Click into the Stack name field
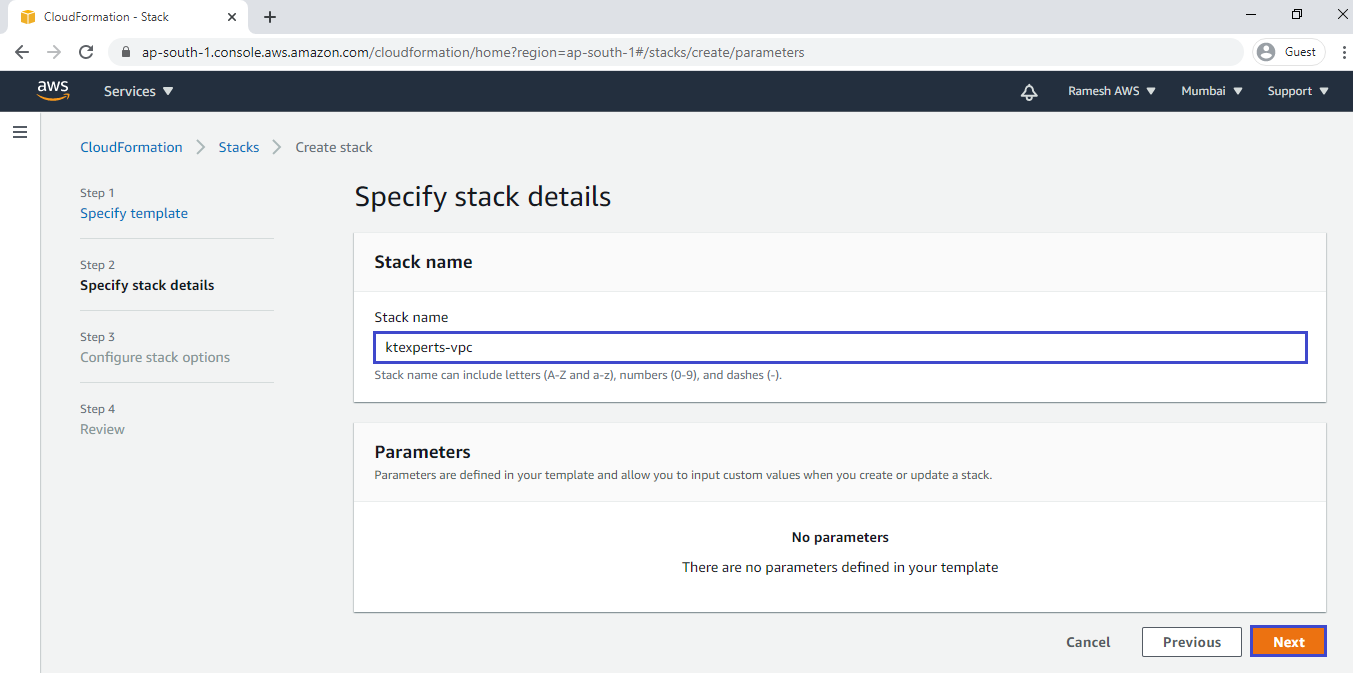Viewport: 1353px width, 673px height. point(840,347)
